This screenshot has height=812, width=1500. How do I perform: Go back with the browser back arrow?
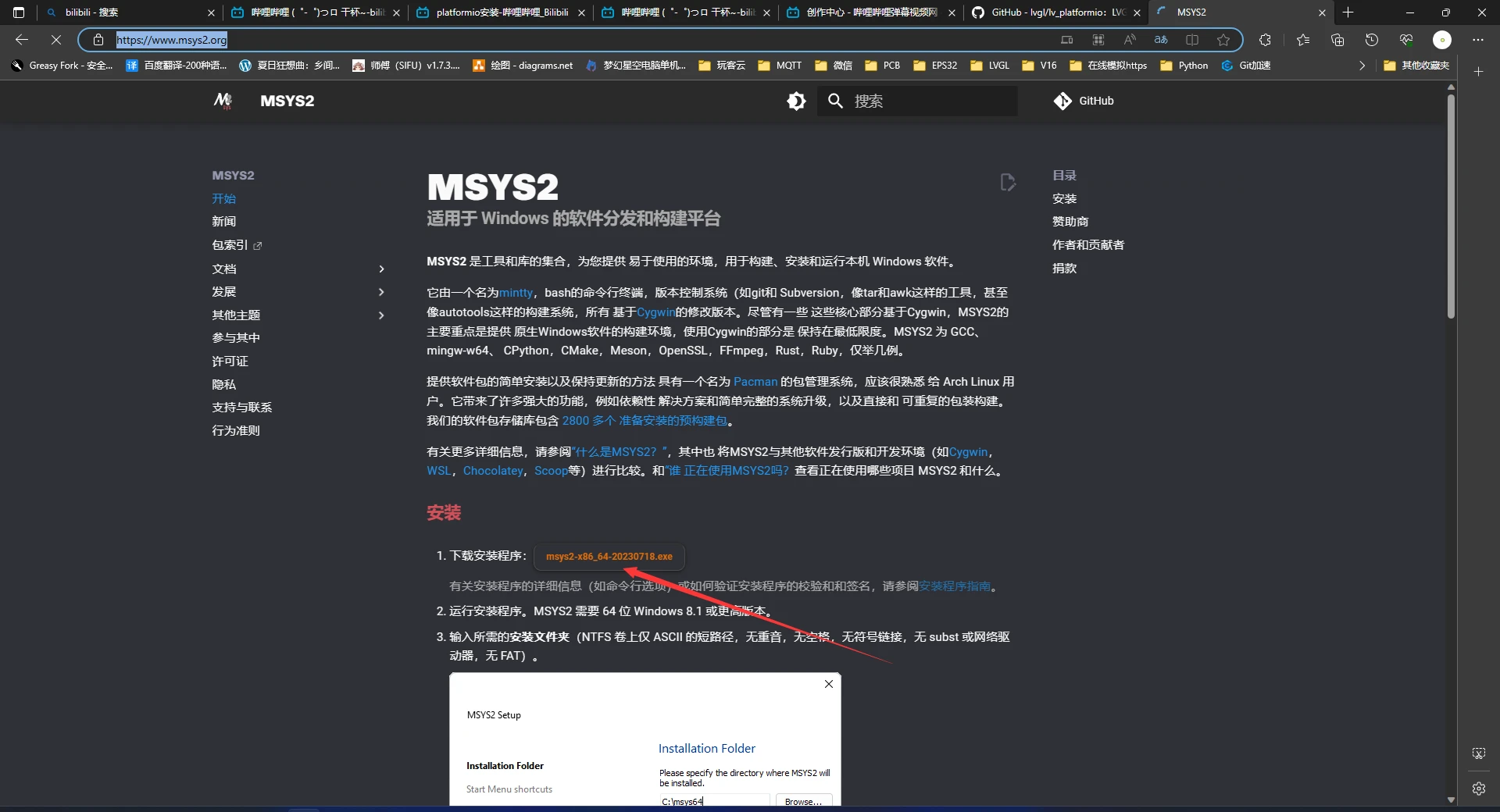22,40
